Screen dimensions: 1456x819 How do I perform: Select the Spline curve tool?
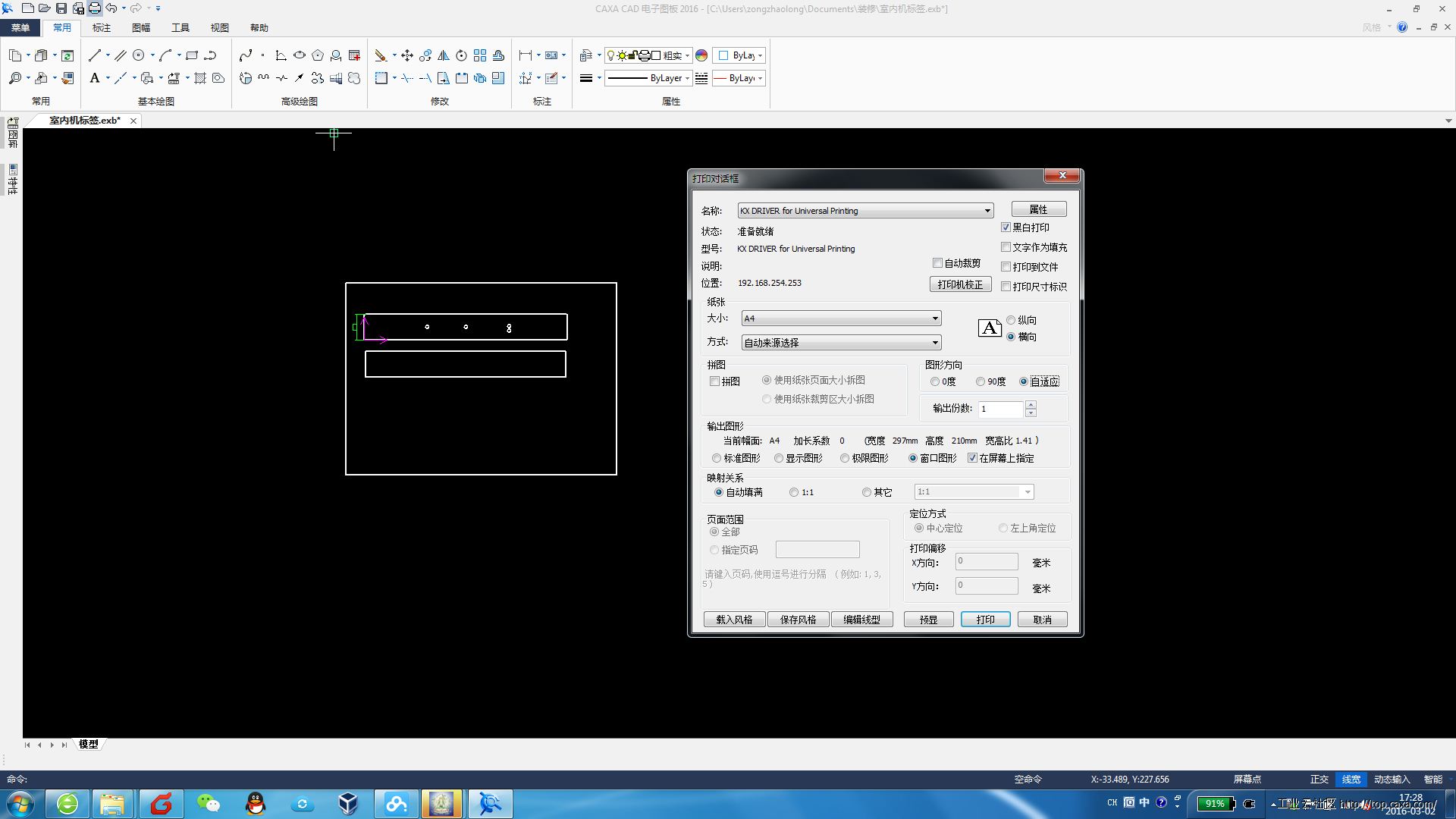tap(245, 55)
